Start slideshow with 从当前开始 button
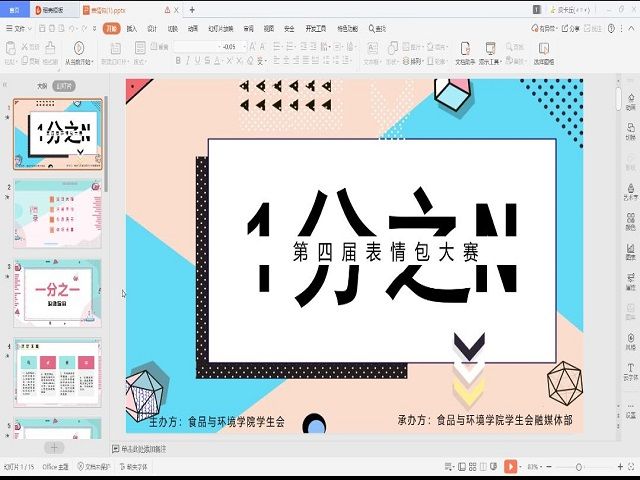640x480 pixels. 79,53
